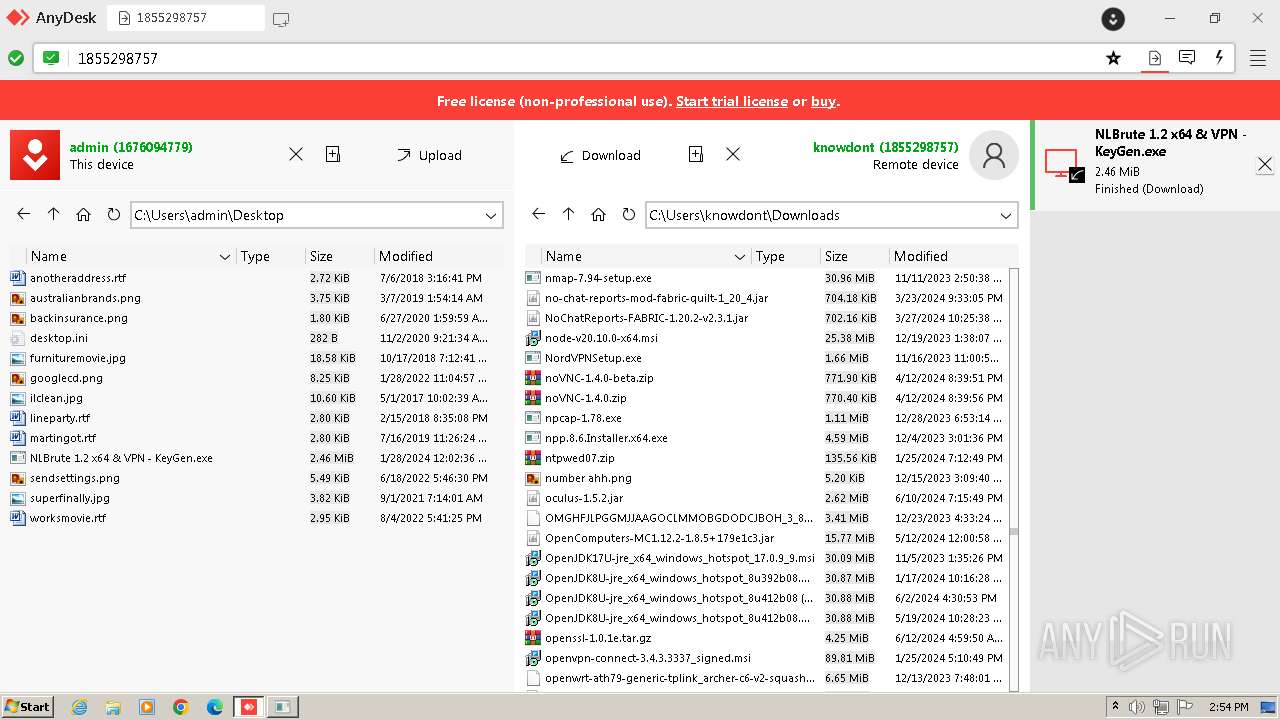
Task: Refresh the remote Downloads file listing
Action: click(628, 214)
